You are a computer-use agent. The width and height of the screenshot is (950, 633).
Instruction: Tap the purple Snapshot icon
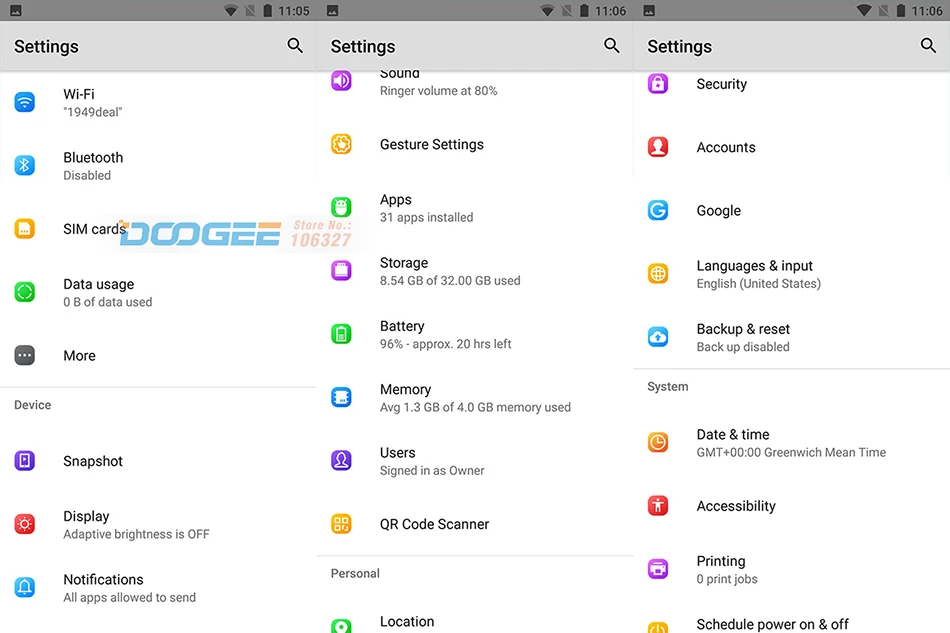(x=25, y=460)
